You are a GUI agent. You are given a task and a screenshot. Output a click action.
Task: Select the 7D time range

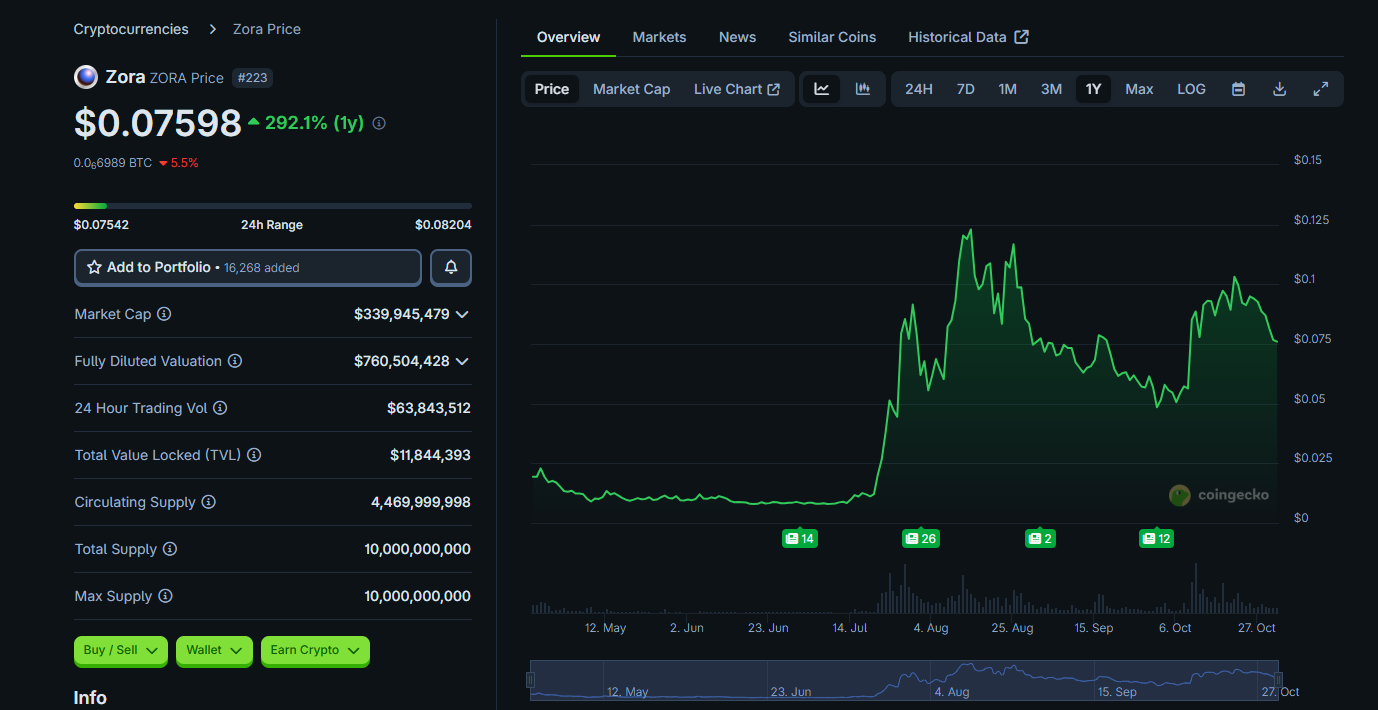965,89
